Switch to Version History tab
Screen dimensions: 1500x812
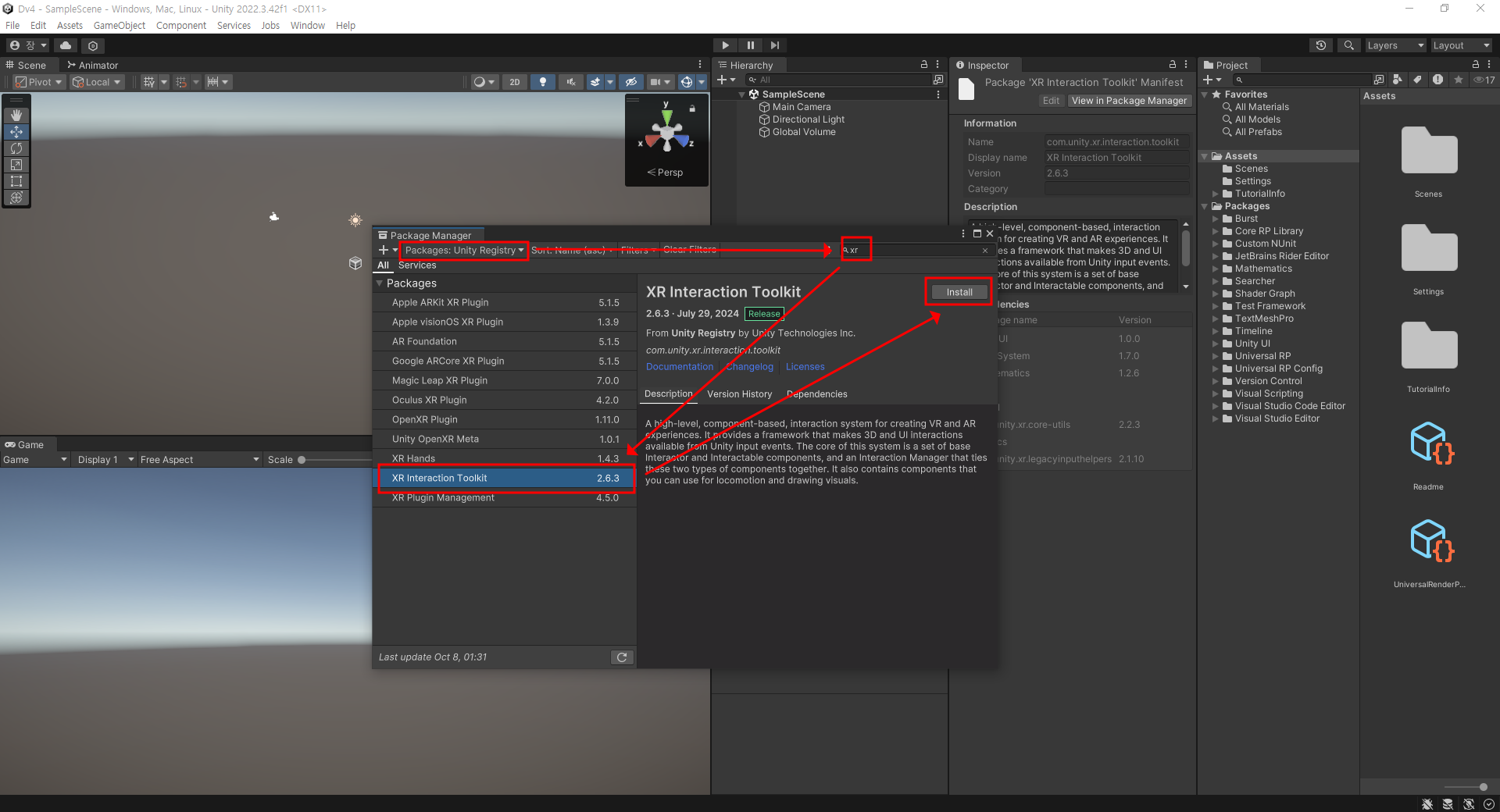[x=739, y=394]
